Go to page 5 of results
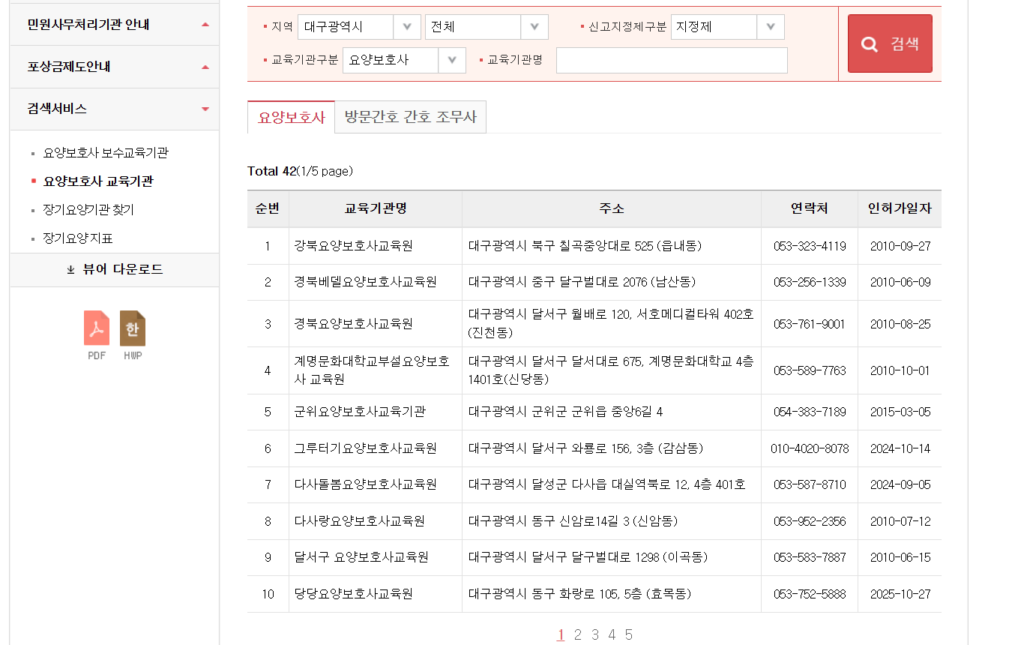This screenshot has height=645, width=1024. [x=628, y=634]
